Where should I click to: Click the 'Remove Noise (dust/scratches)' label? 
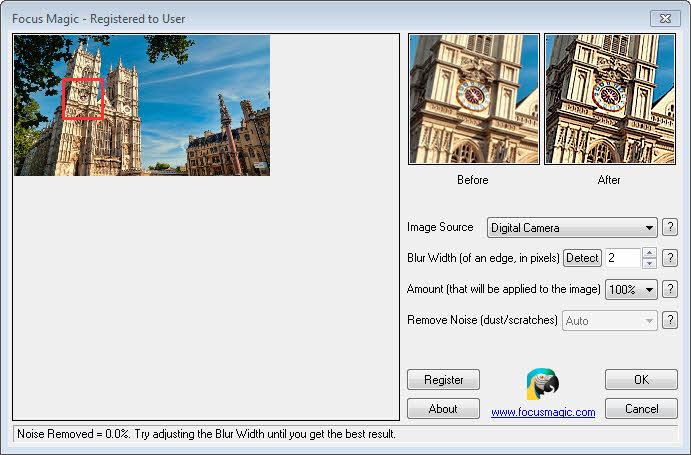click(x=482, y=320)
